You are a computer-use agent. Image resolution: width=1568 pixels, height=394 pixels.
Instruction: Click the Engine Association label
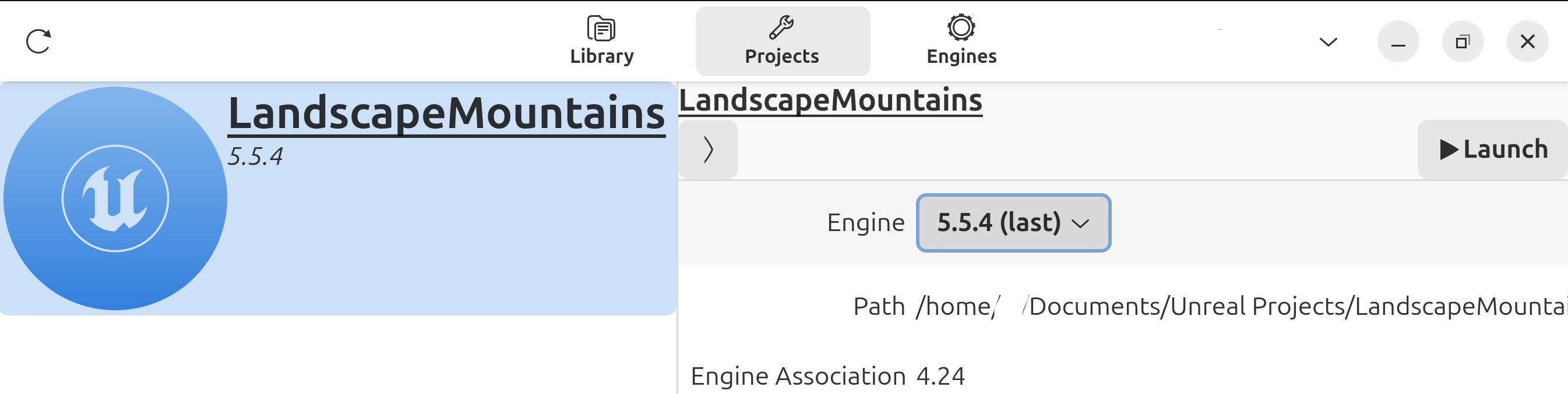tap(798, 377)
